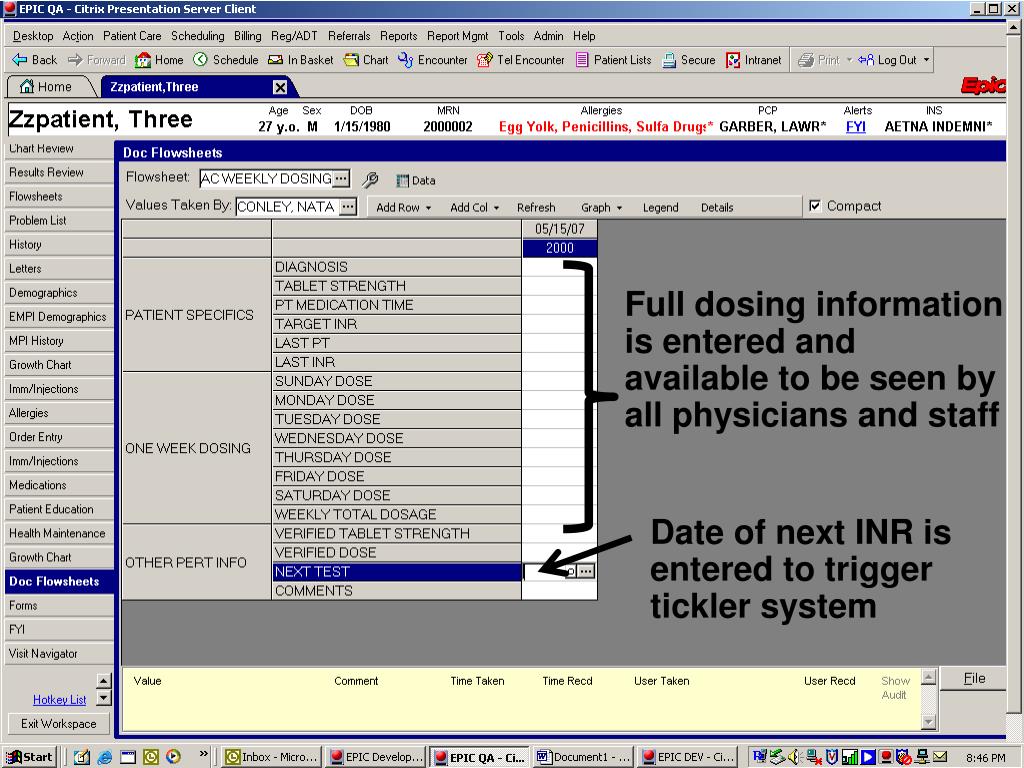Click the Refresh button

point(536,208)
